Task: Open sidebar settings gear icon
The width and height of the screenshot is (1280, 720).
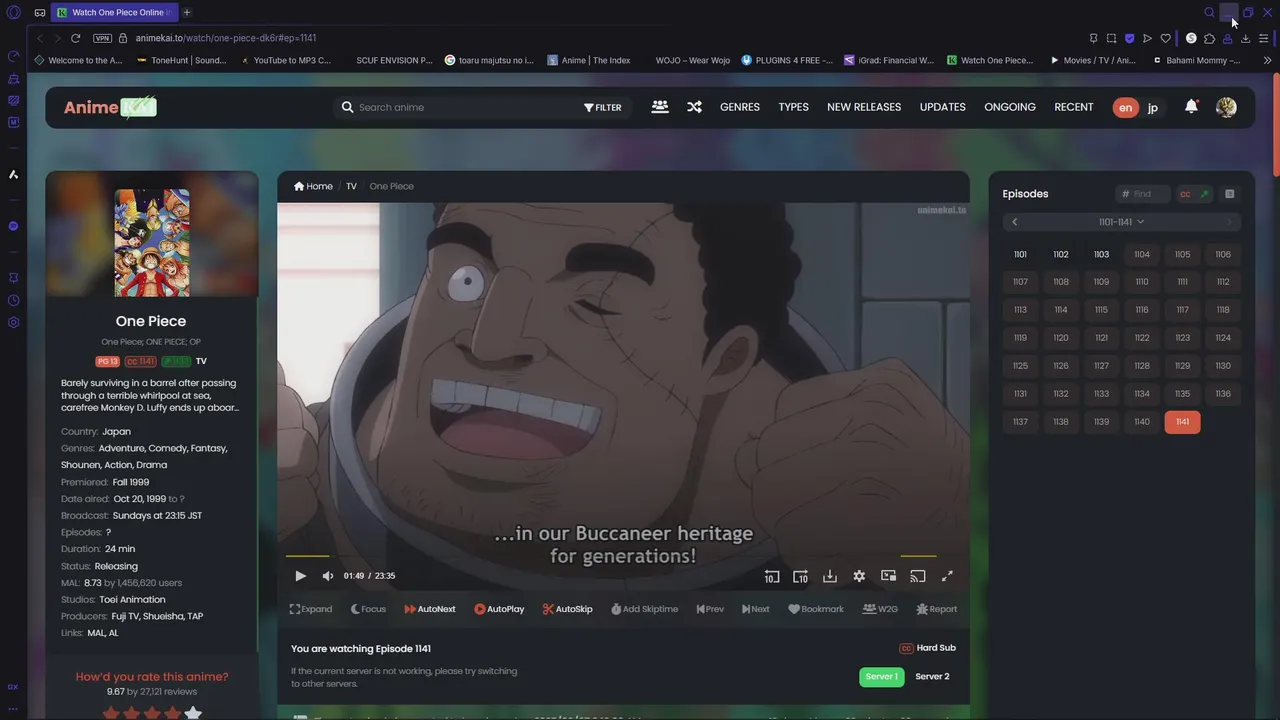Action: (13, 322)
